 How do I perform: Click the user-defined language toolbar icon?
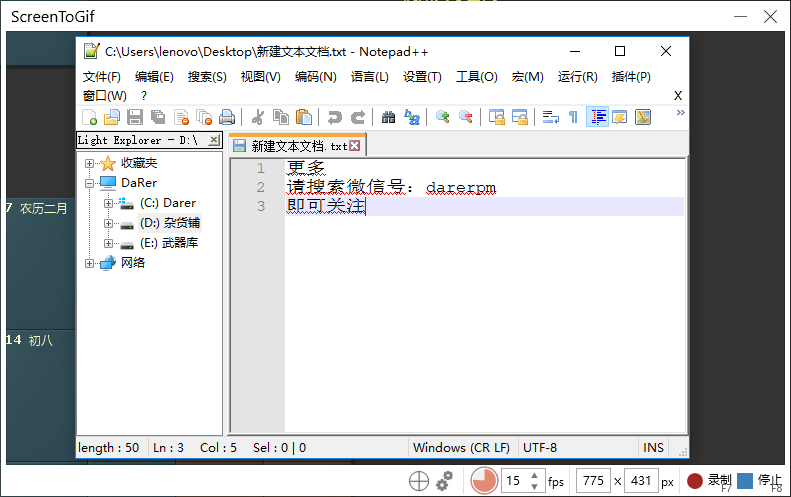tap(619, 117)
